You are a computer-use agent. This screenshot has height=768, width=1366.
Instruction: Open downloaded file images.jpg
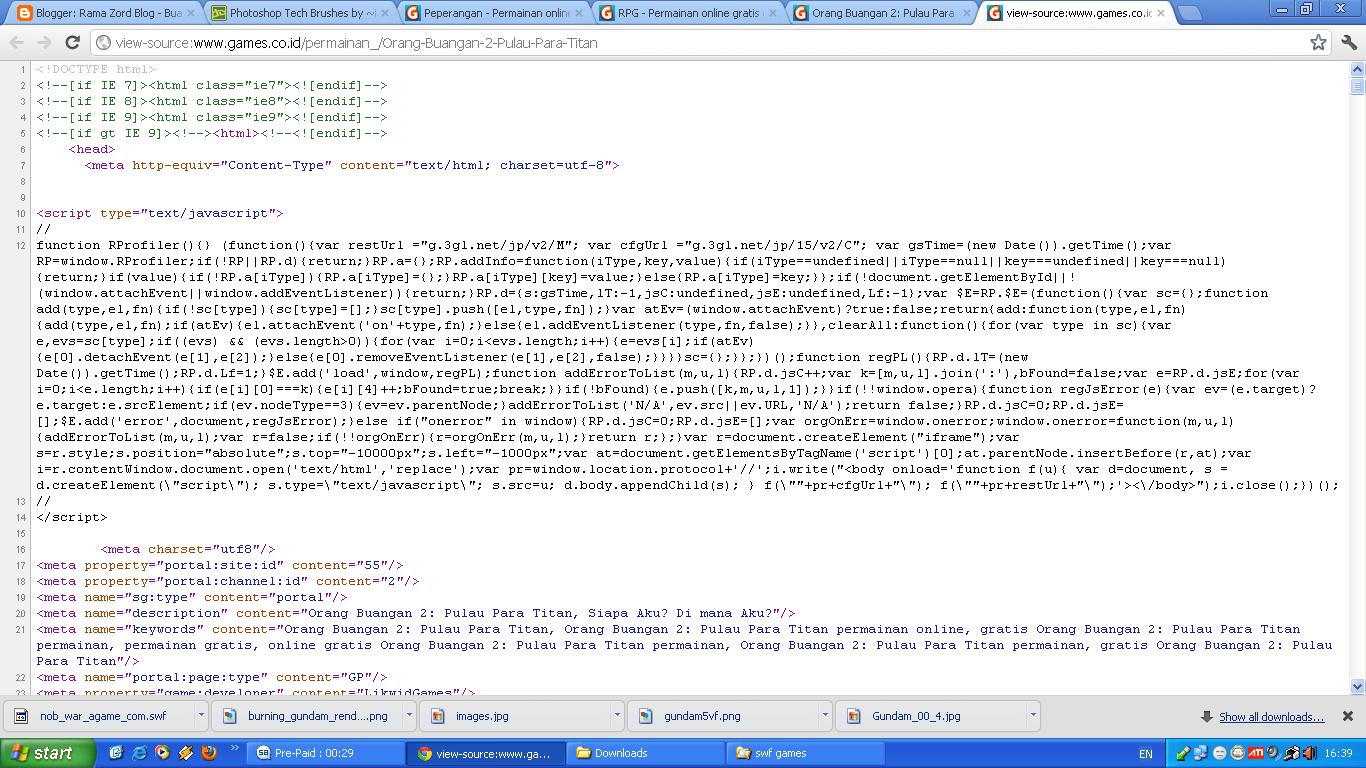[516, 716]
